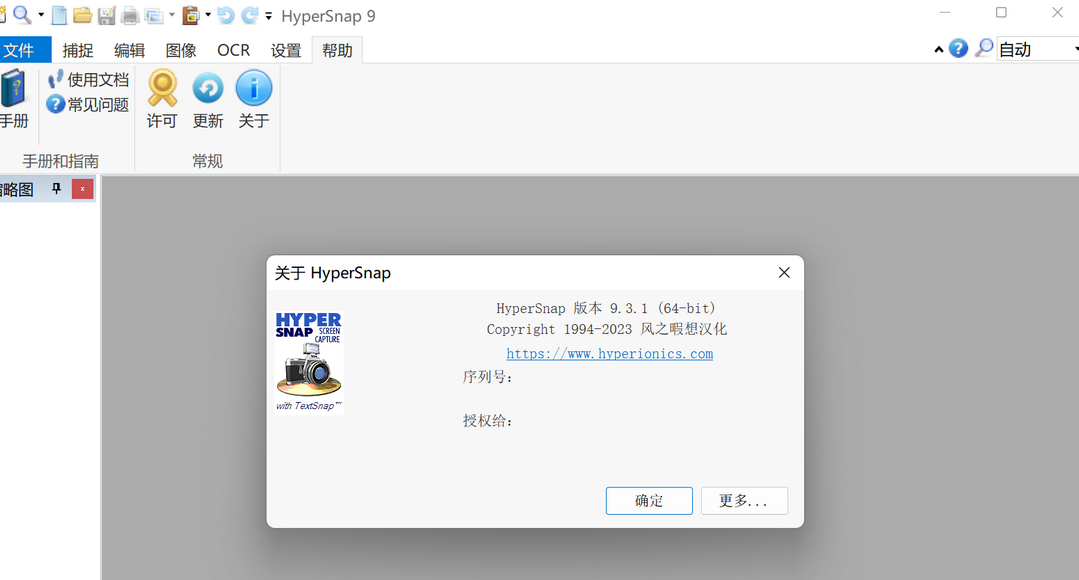Click the 授权给 label in About dialog
This screenshot has height=580, width=1079.
(x=487, y=421)
